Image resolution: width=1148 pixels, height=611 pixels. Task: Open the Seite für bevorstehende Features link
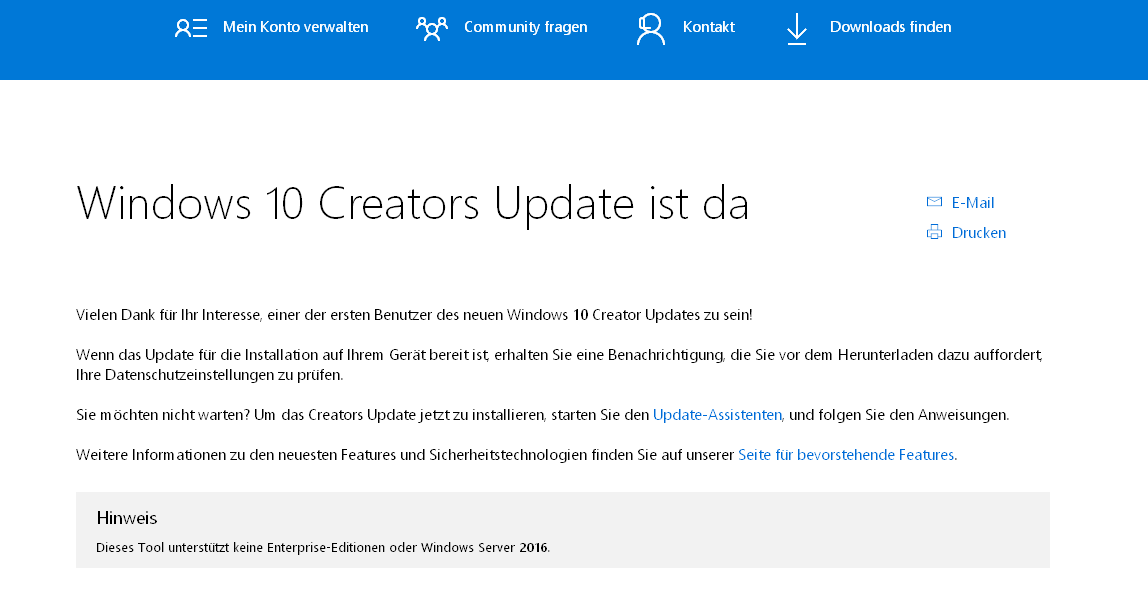click(846, 454)
